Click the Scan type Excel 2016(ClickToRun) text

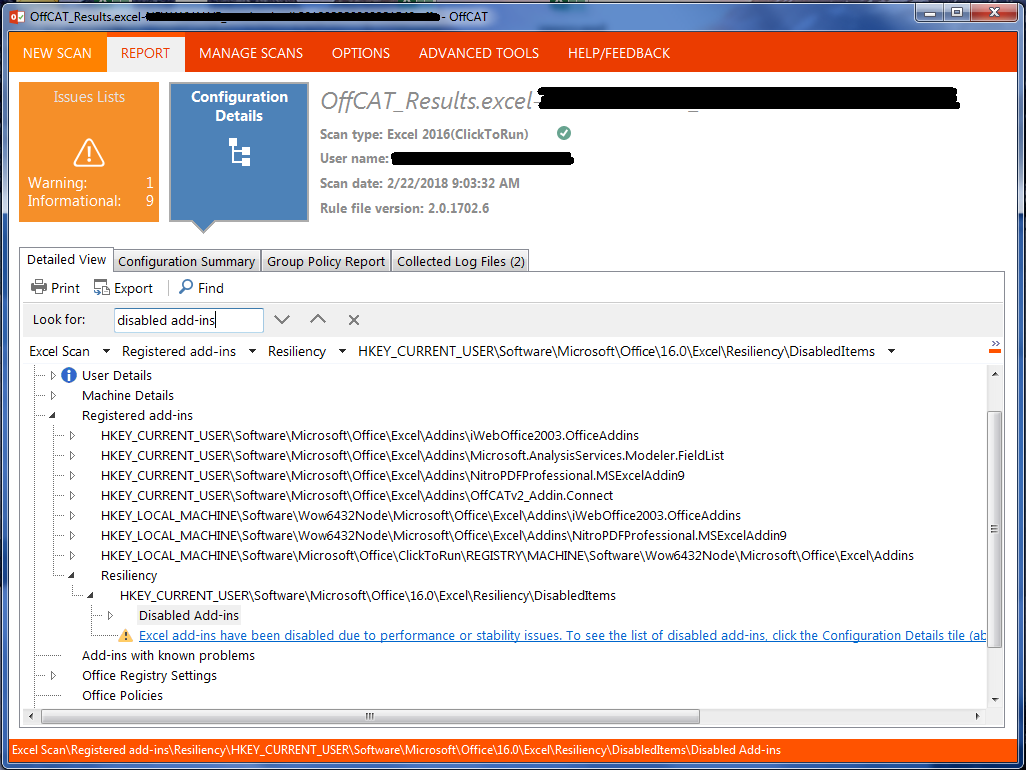424,134
